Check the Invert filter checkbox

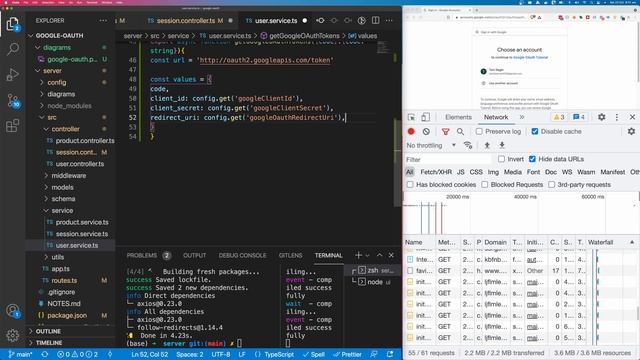[501, 159]
